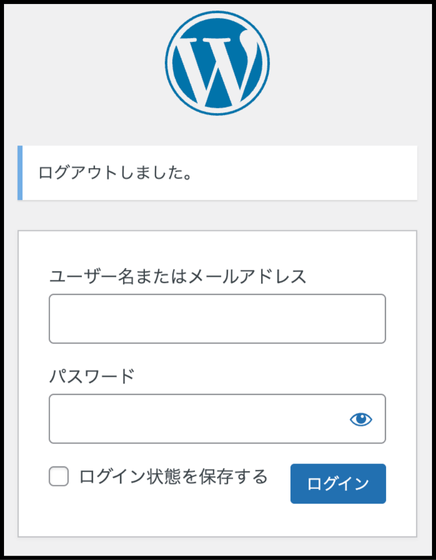Viewport: 436px width, 560px height.
Task: Click the ログイン button
Action: pos(338,484)
